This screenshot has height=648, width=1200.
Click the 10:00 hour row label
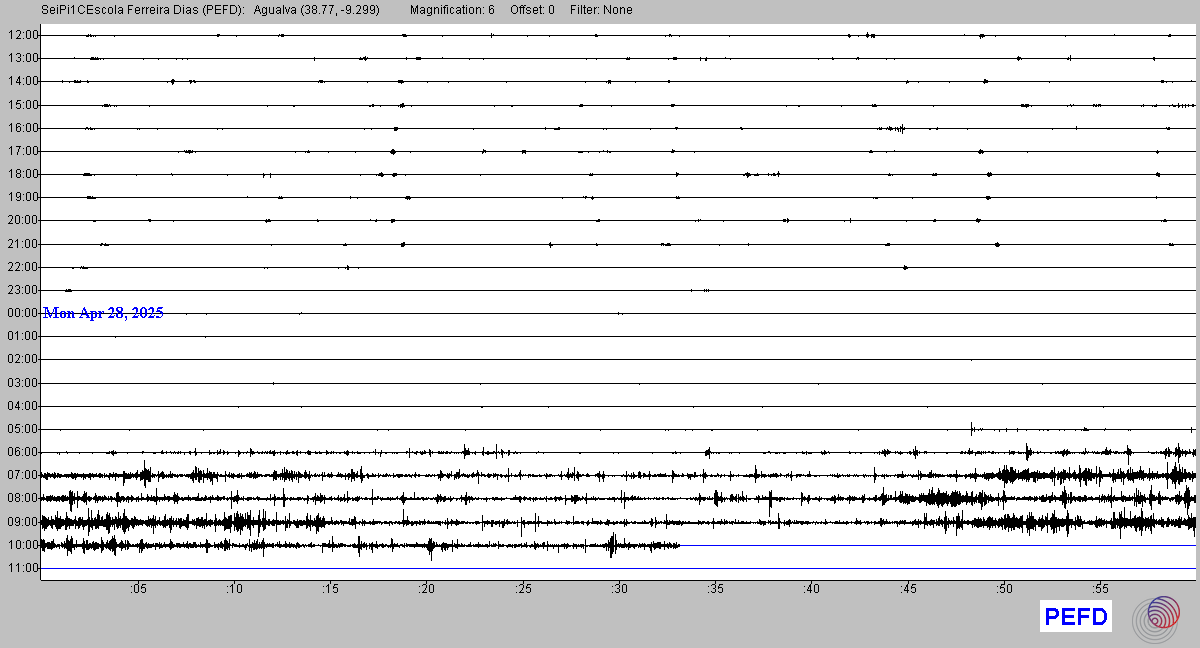coord(22,545)
